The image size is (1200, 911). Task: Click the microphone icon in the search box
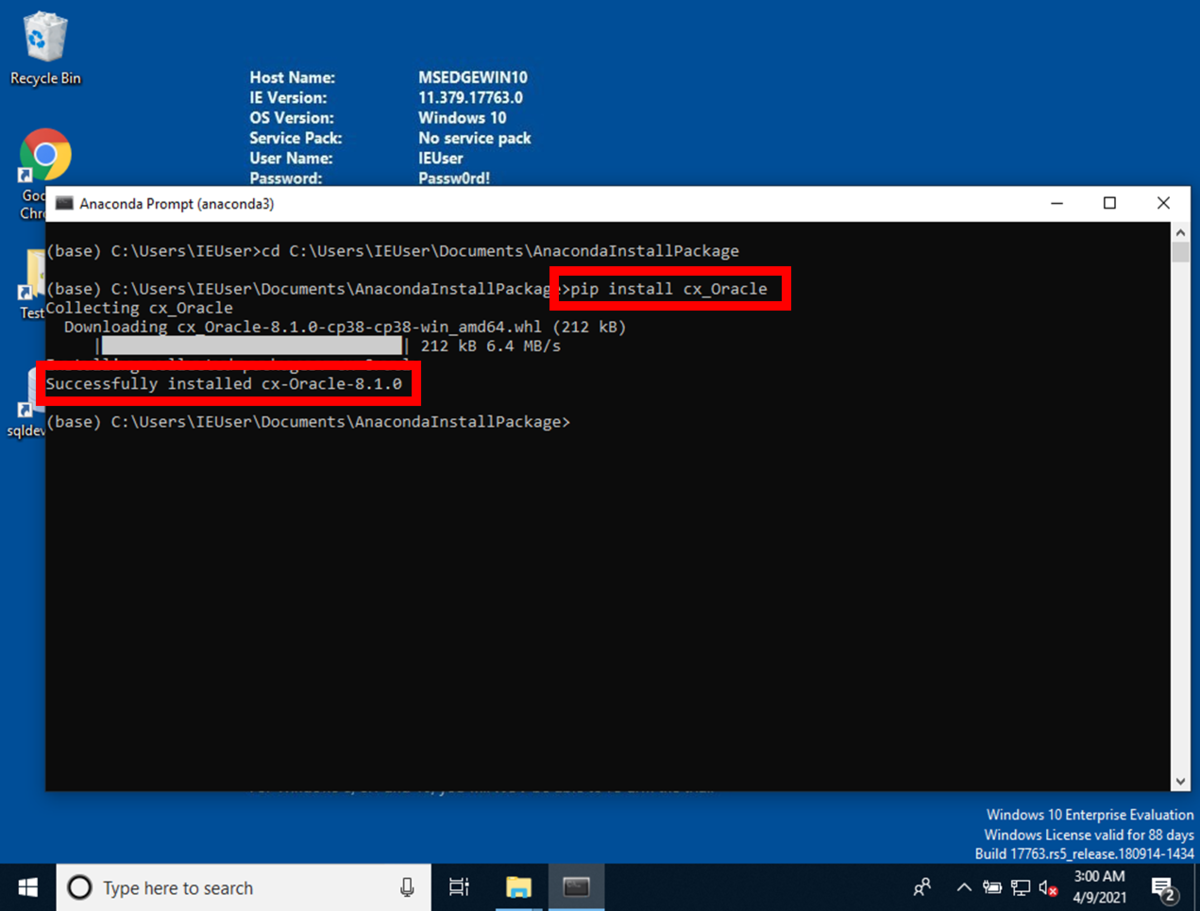[x=407, y=887]
